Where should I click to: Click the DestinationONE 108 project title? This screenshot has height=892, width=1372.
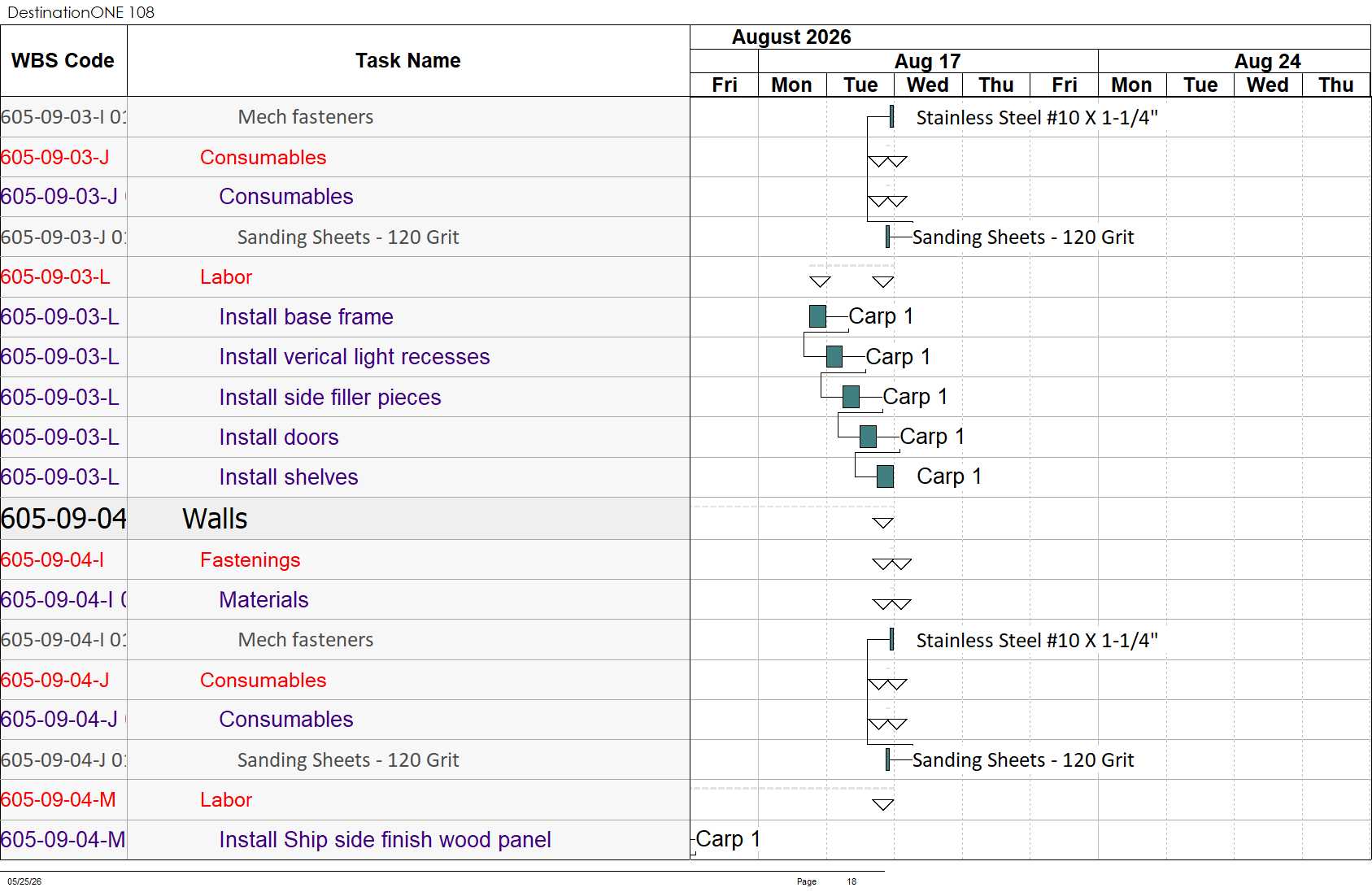tap(81, 12)
